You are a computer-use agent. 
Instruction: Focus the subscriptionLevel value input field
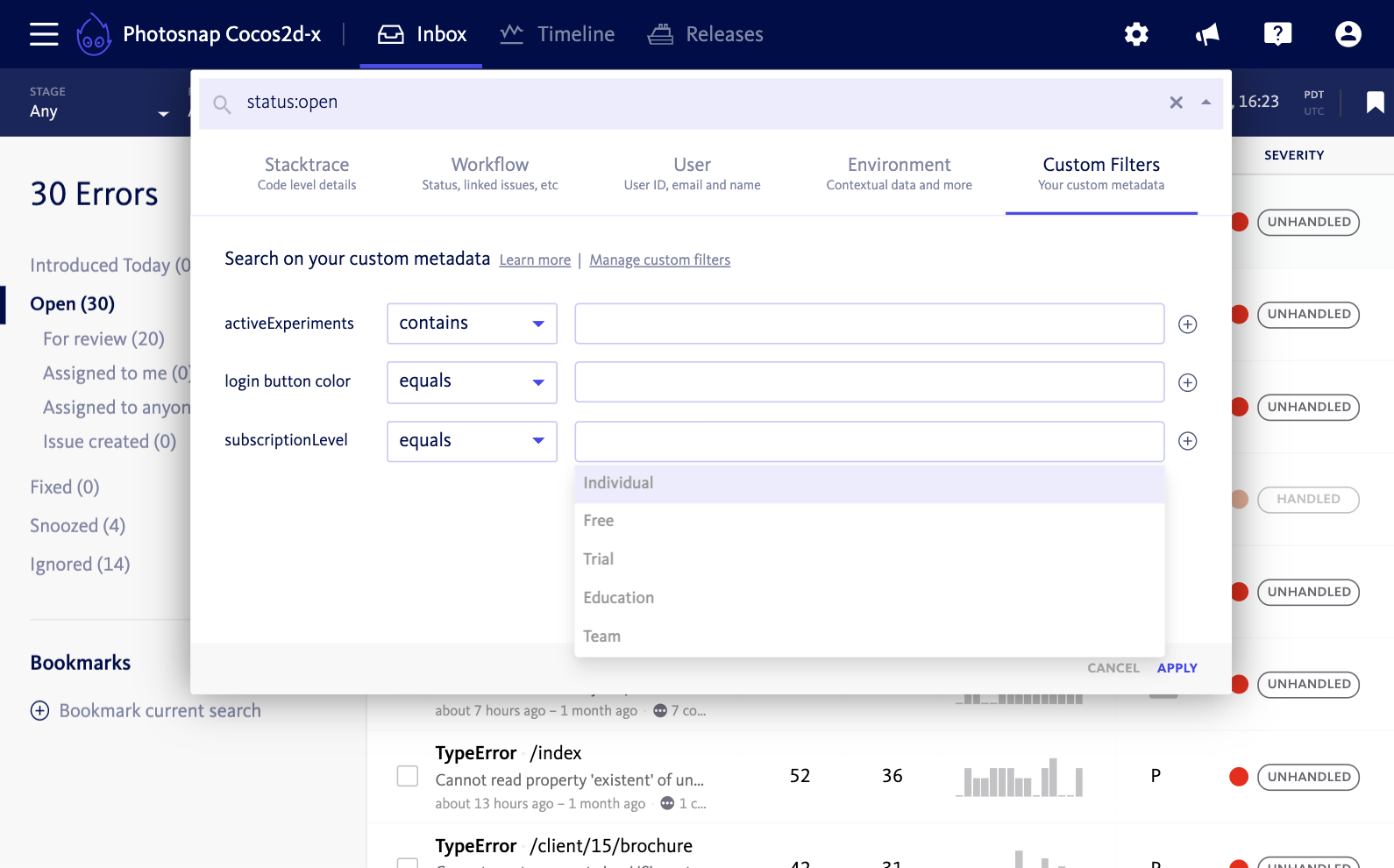pyautogui.click(x=869, y=441)
